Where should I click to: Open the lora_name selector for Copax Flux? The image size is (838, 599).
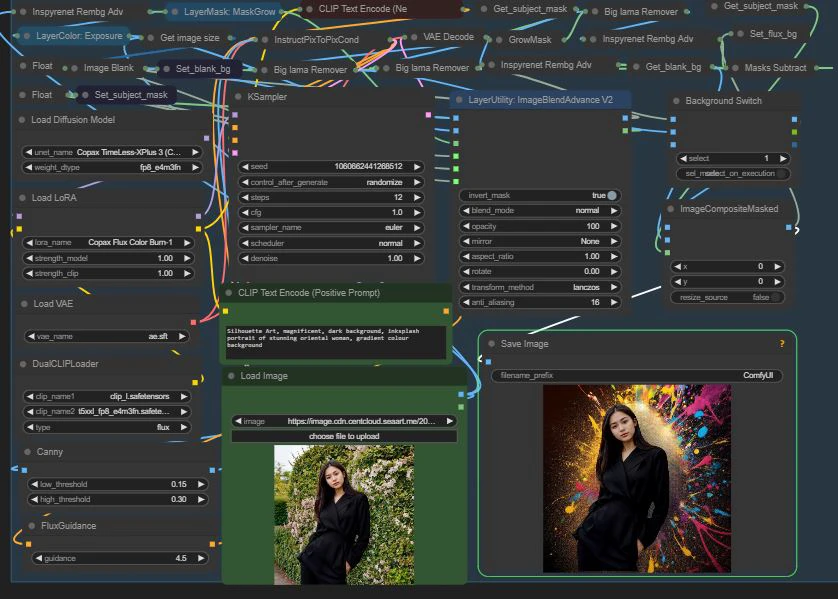[110, 243]
